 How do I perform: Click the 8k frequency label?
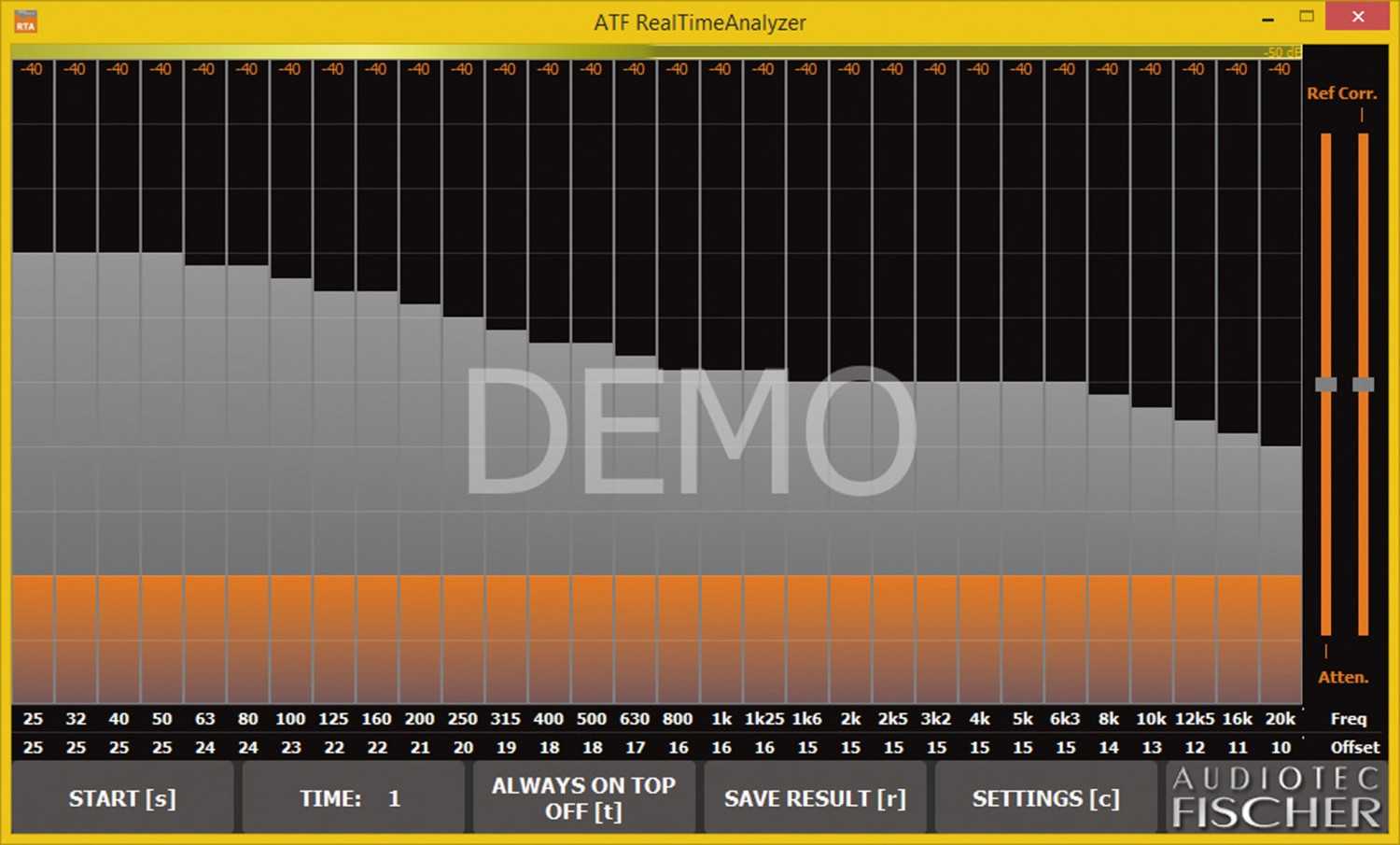(1108, 719)
